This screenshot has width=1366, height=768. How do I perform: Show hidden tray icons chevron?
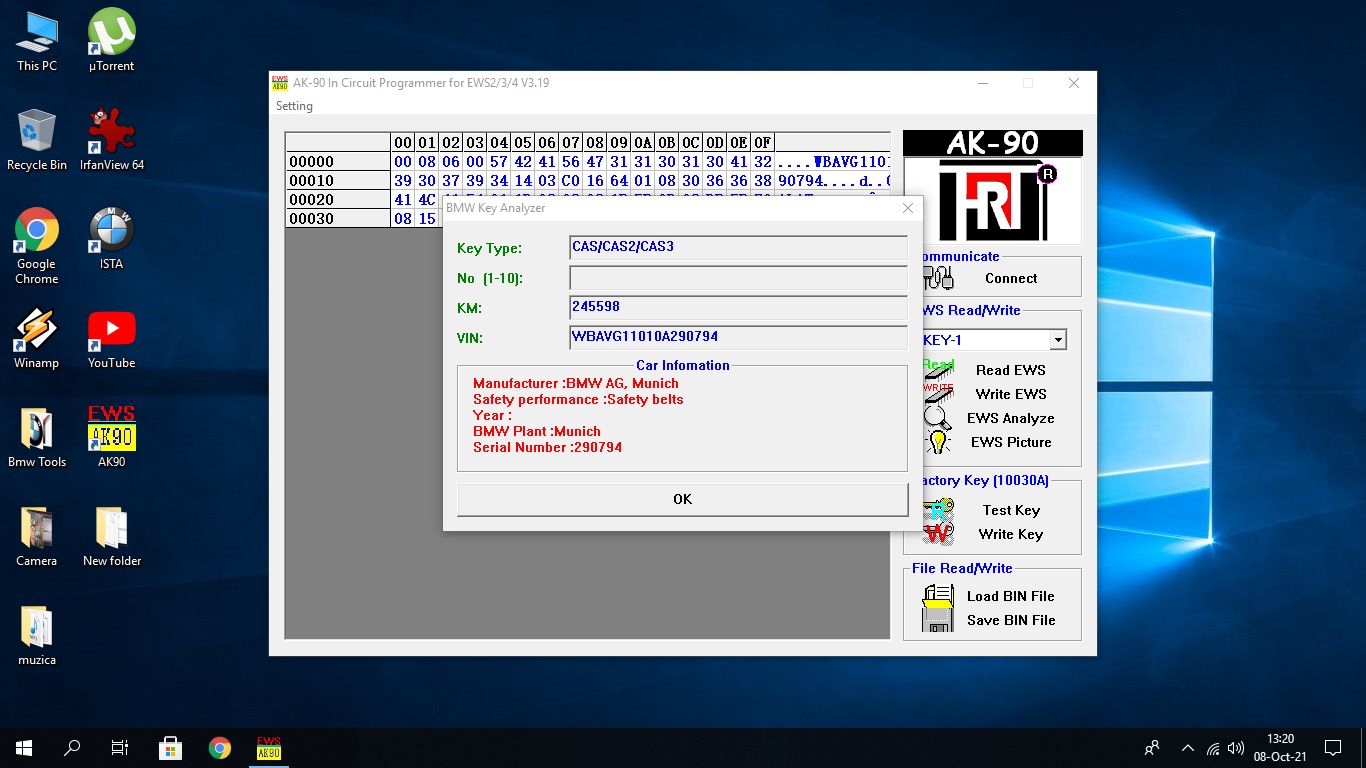tap(1188, 748)
